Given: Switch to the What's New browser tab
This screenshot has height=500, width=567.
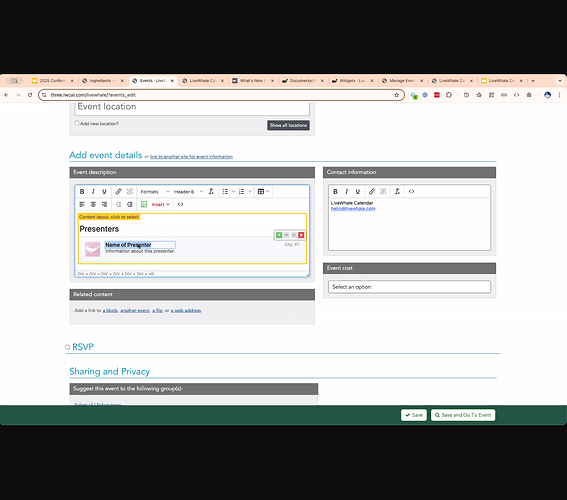Looking at the screenshot, I should [252, 81].
